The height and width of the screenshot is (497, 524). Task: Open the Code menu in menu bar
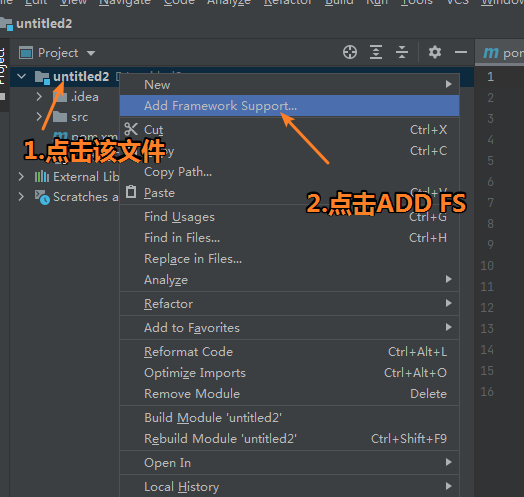179,2
